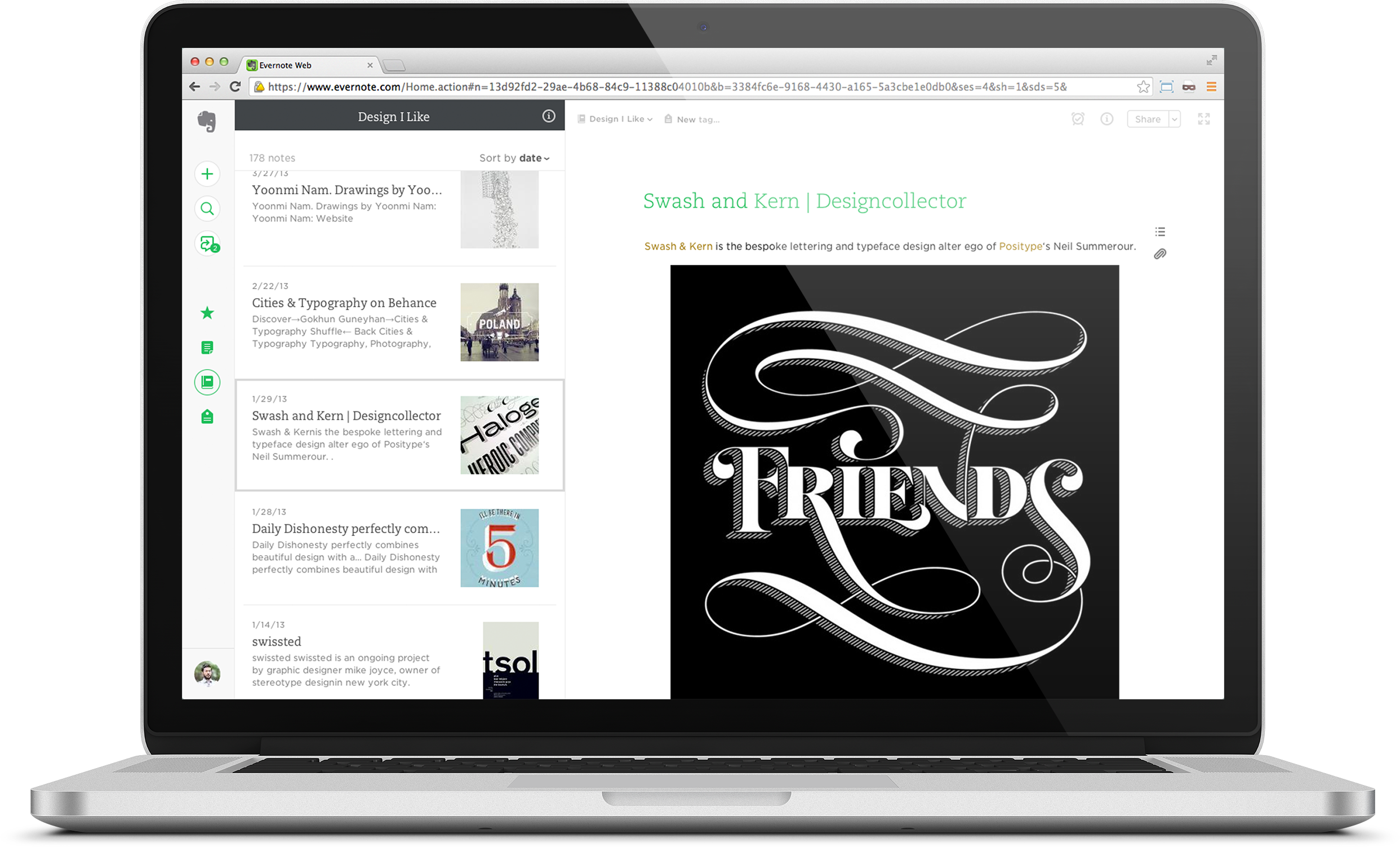Open Work Chat from the sidebar
Image resolution: width=1400 pixels, height=847 pixels.
(208, 244)
